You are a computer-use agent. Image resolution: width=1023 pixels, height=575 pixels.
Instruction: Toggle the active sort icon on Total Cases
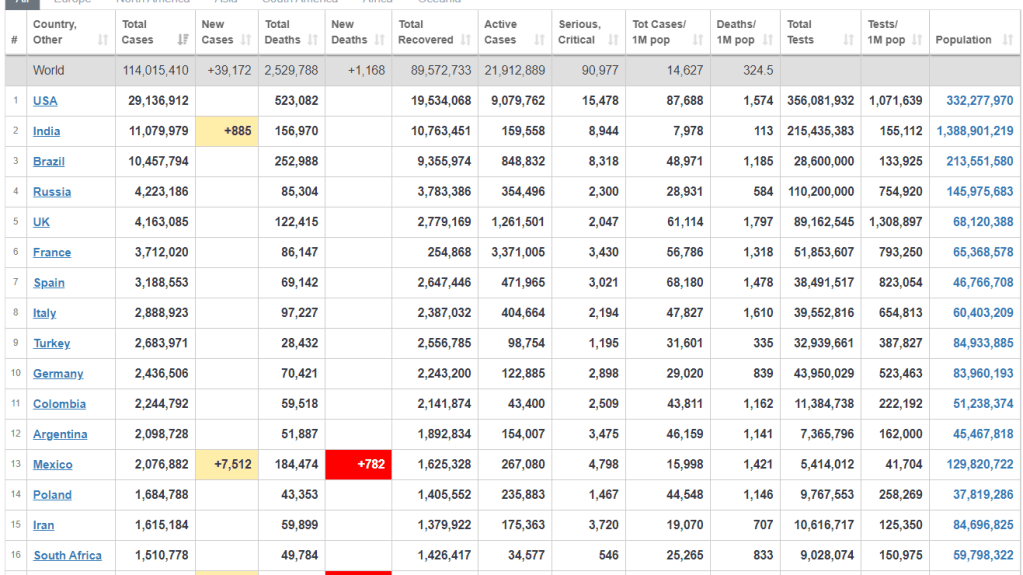click(x=183, y=40)
